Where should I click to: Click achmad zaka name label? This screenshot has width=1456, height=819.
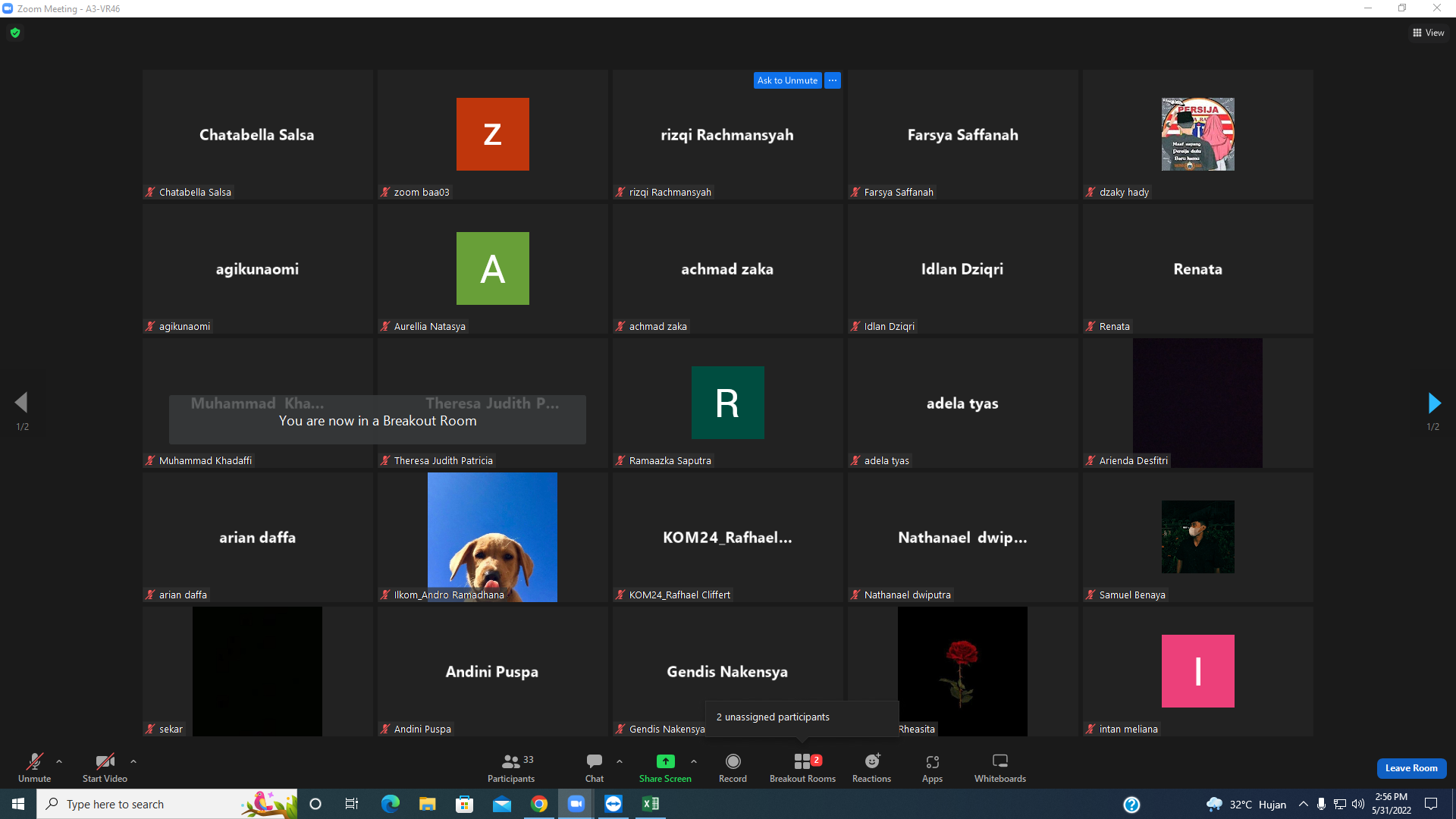658,327
